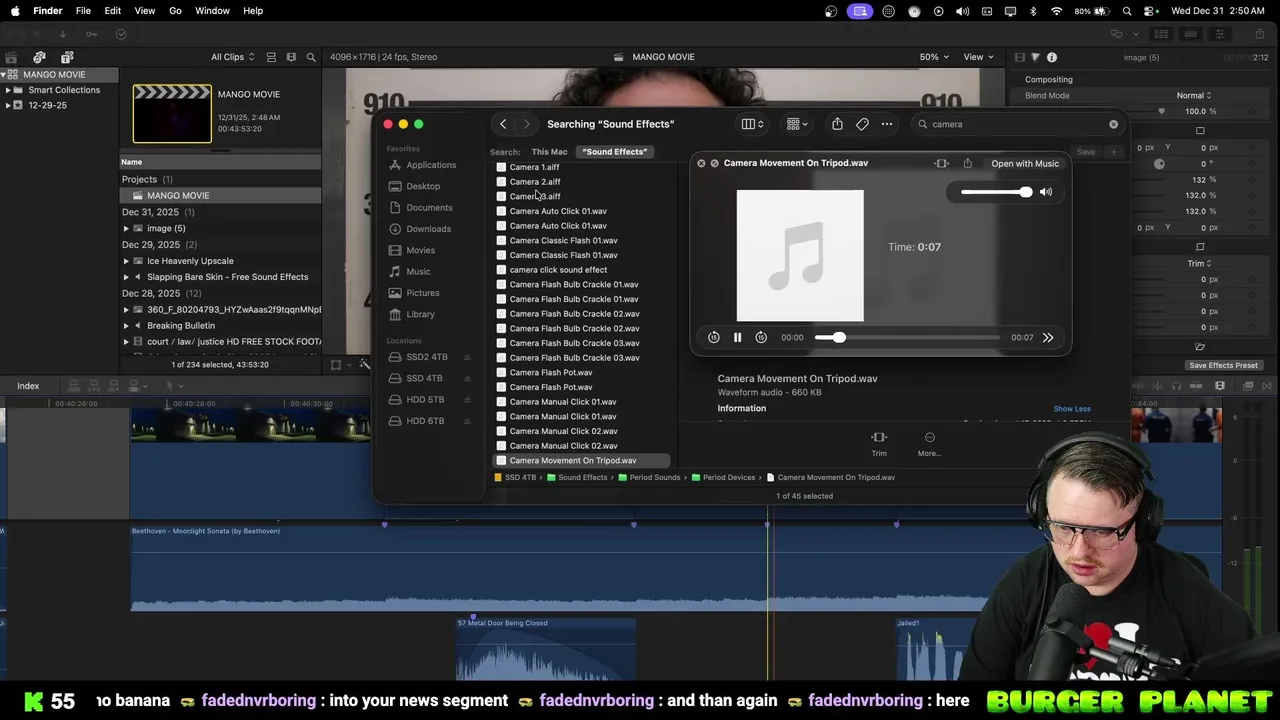Screen dimensions: 1280x720
Task: Click the preview playback progress slider
Action: click(x=907, y=338)
